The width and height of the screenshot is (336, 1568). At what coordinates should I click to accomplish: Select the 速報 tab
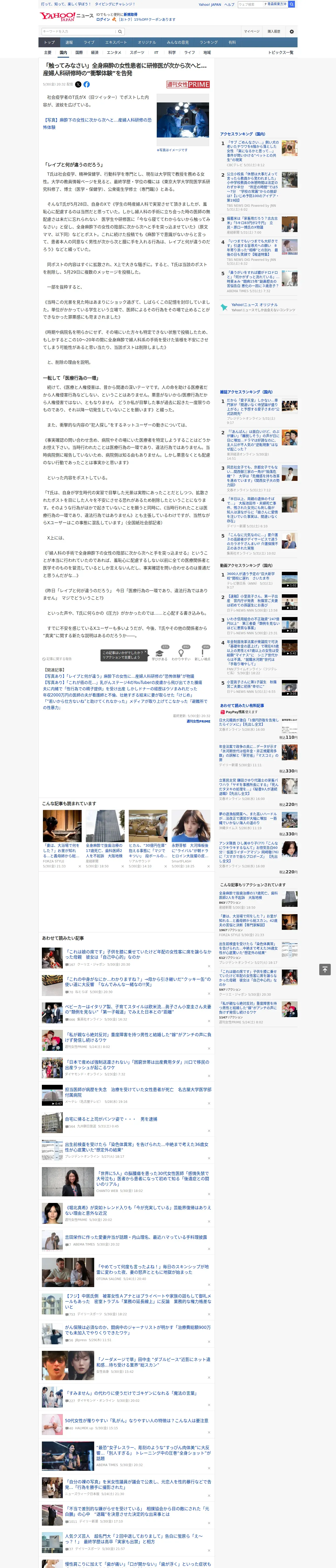[x=69, y=43]
